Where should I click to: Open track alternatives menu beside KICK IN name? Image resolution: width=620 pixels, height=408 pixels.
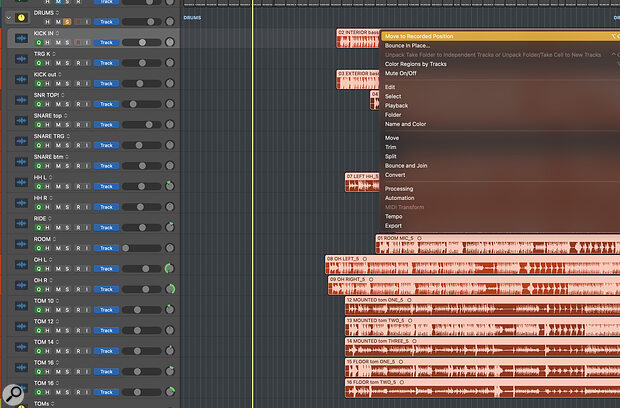[x=57, y=33]
